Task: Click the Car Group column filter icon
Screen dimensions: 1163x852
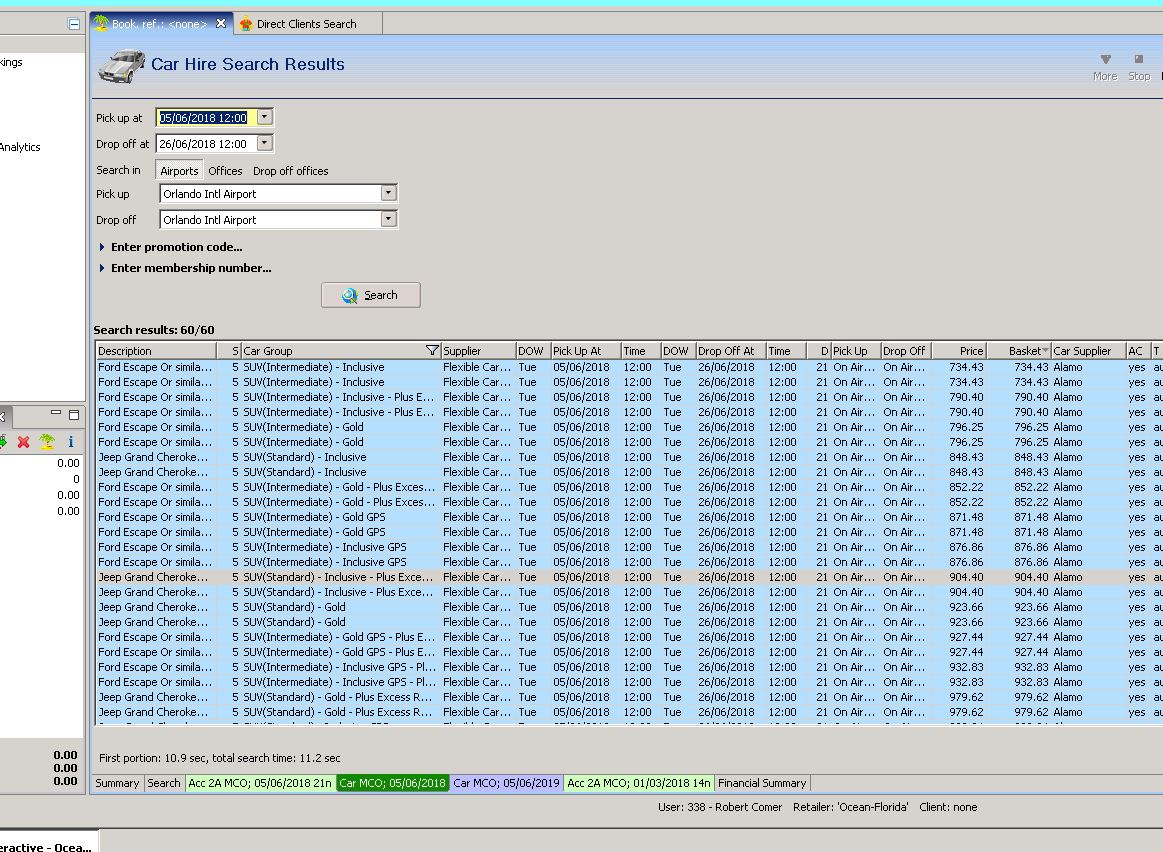Action: tap(432, 351)
